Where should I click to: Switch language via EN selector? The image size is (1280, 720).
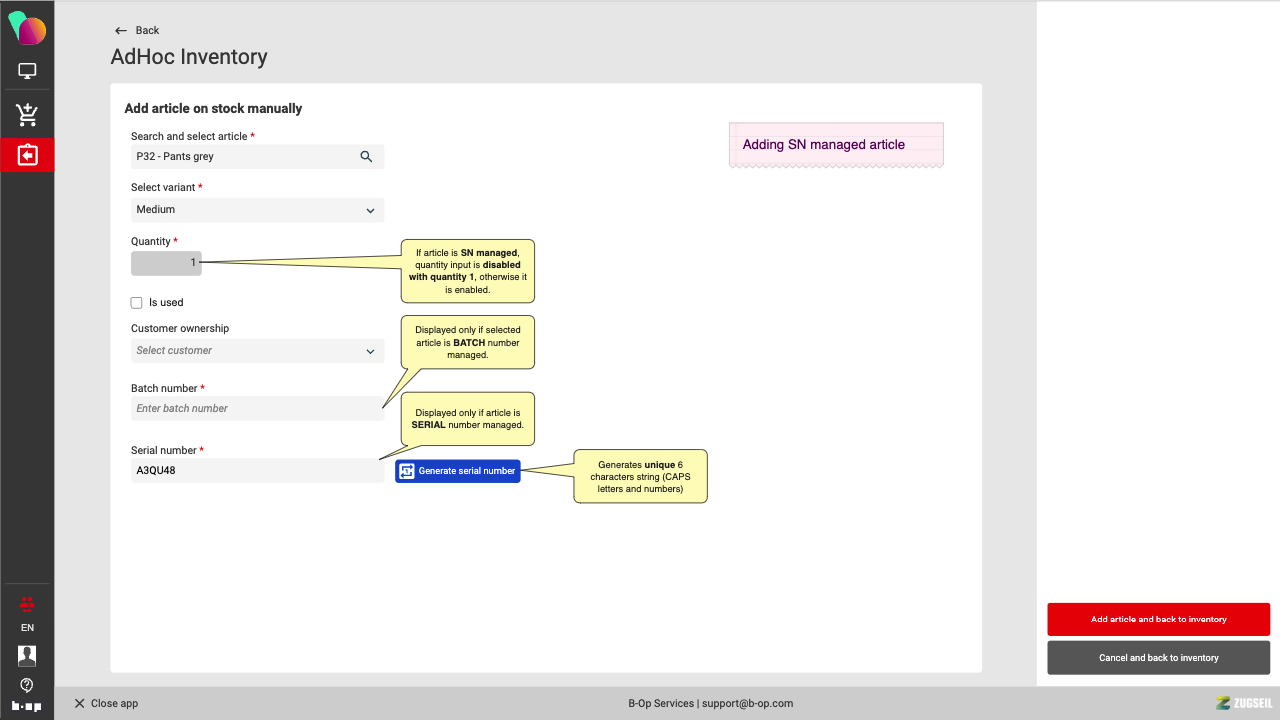(x=27, y=628)
